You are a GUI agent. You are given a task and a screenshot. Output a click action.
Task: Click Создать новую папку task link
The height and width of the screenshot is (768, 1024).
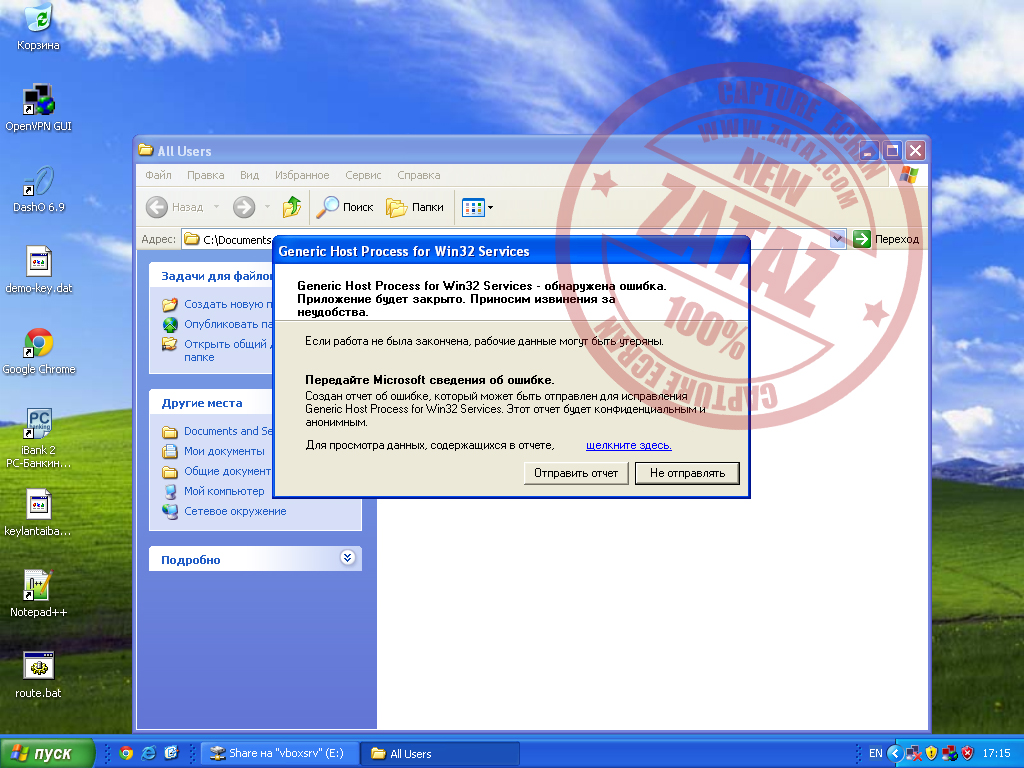(218, 304)
